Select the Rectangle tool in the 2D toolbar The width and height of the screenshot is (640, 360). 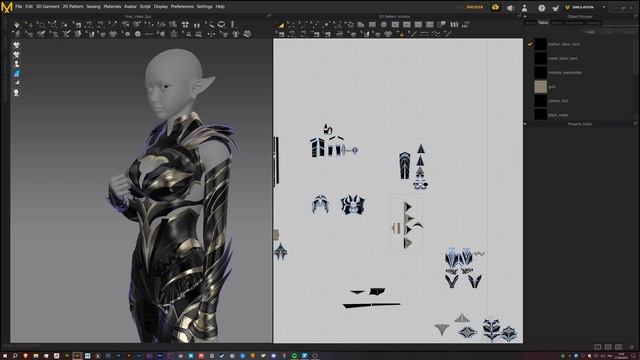tap(372, 25)
